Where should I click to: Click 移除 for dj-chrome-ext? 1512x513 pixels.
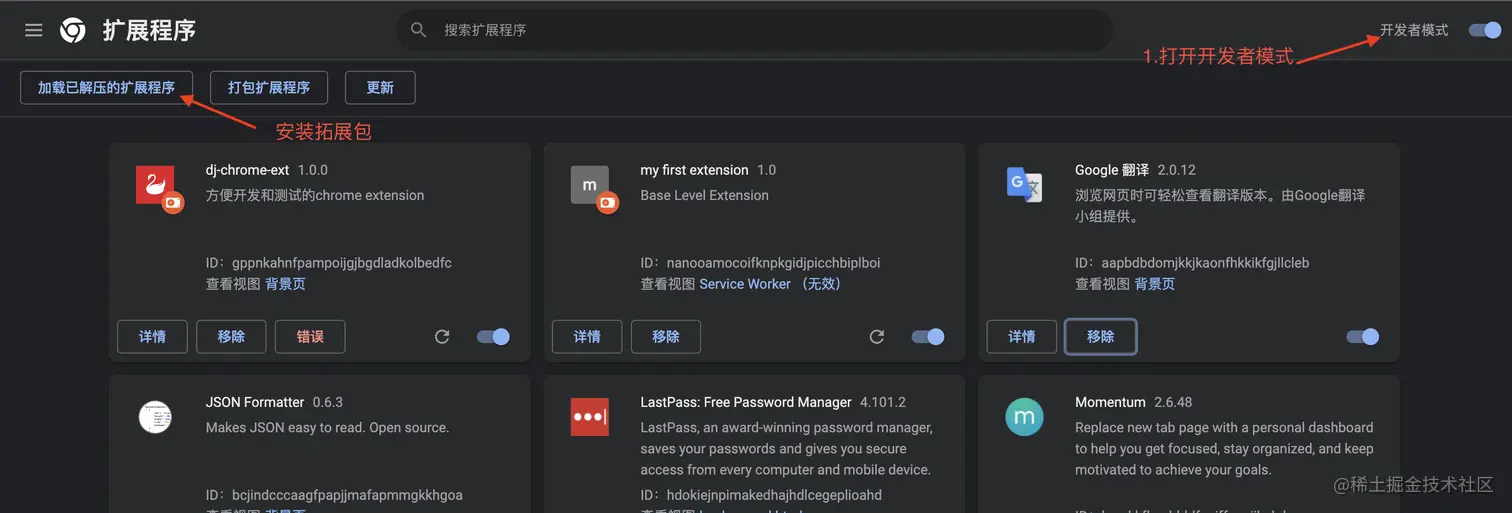(x=231, y=337)
